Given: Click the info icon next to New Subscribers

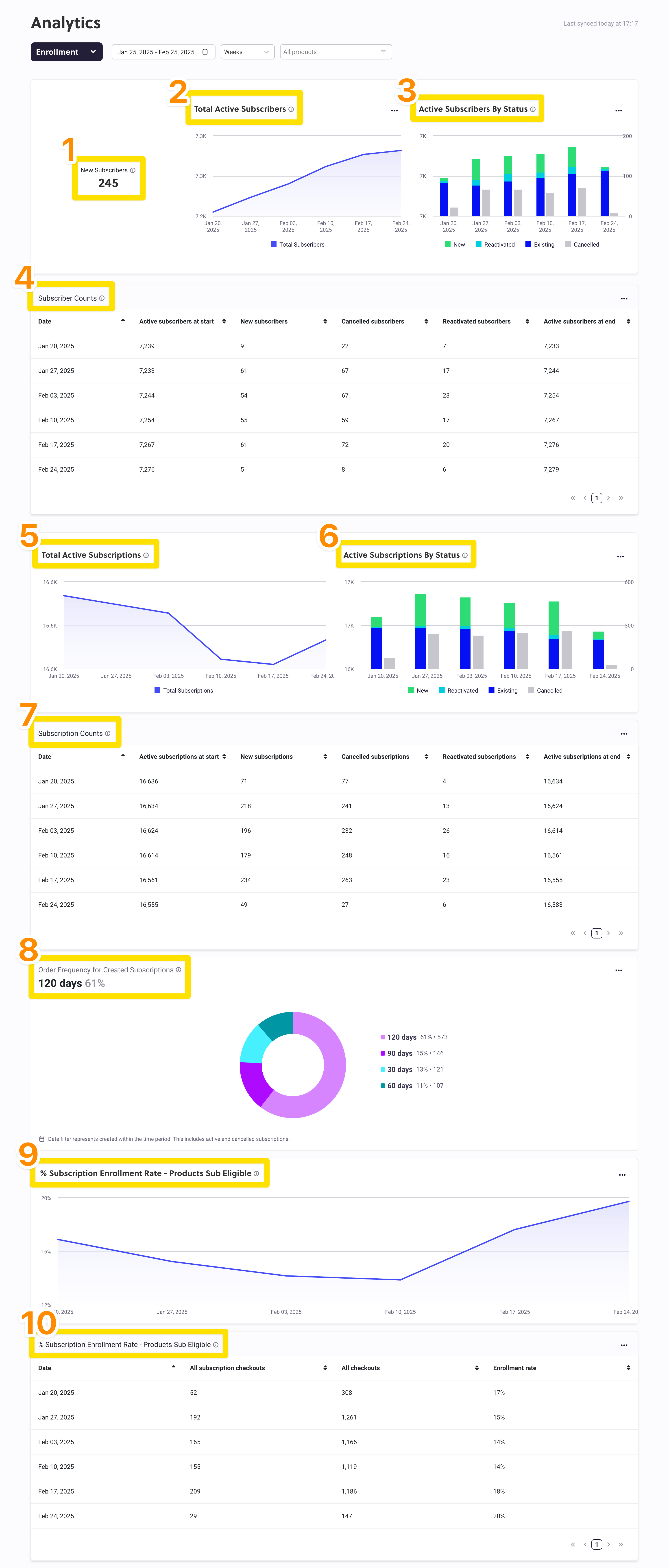Looking at the screenshot, I should (133, 171).
